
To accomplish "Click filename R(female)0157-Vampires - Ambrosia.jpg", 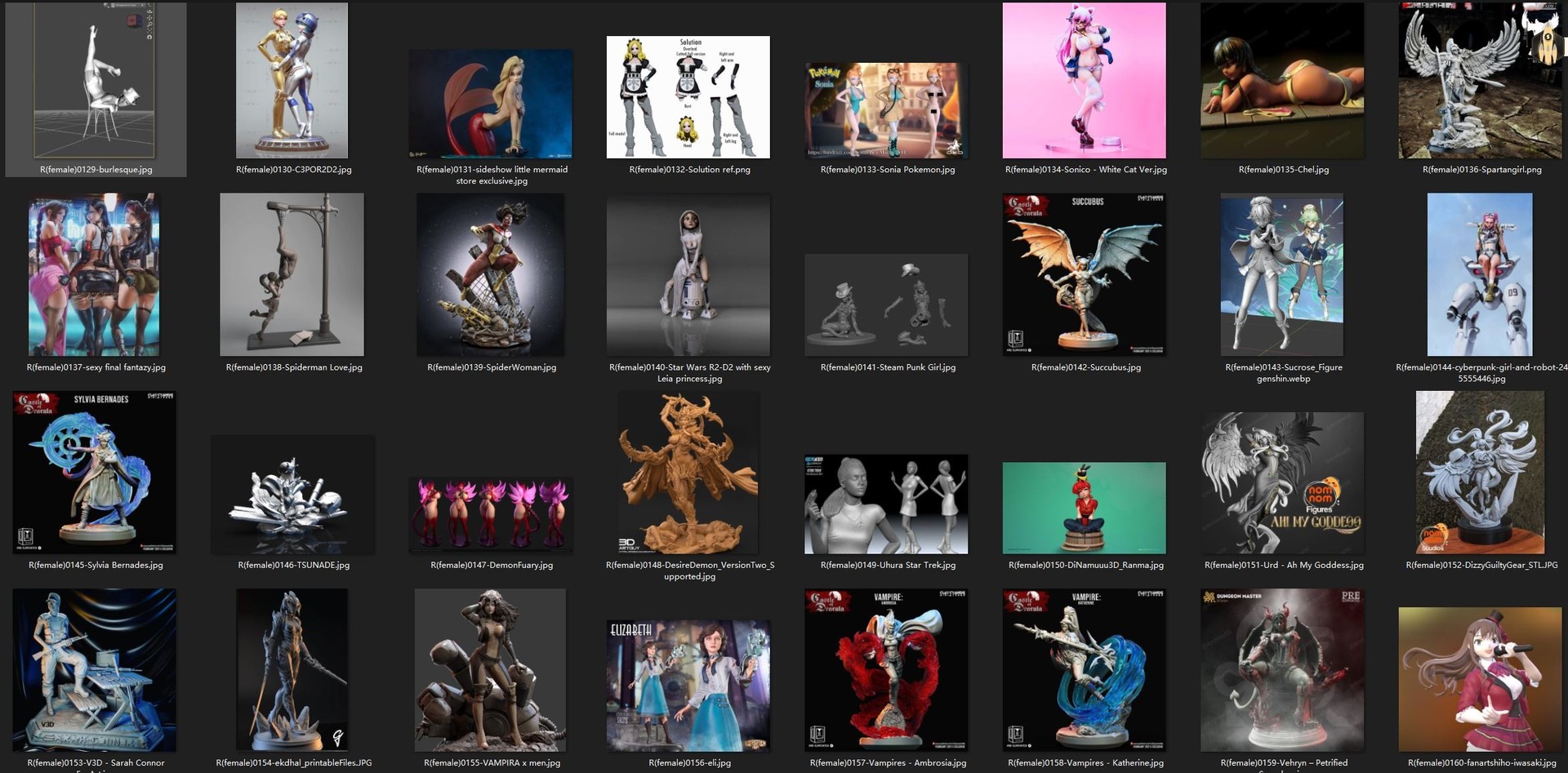I will click(888, 763).
